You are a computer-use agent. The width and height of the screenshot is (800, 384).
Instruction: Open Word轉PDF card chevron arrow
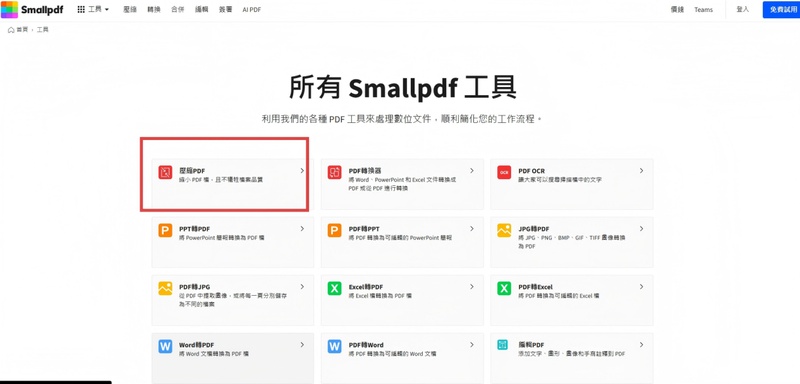pyautogui.click(x=302, y=345)
